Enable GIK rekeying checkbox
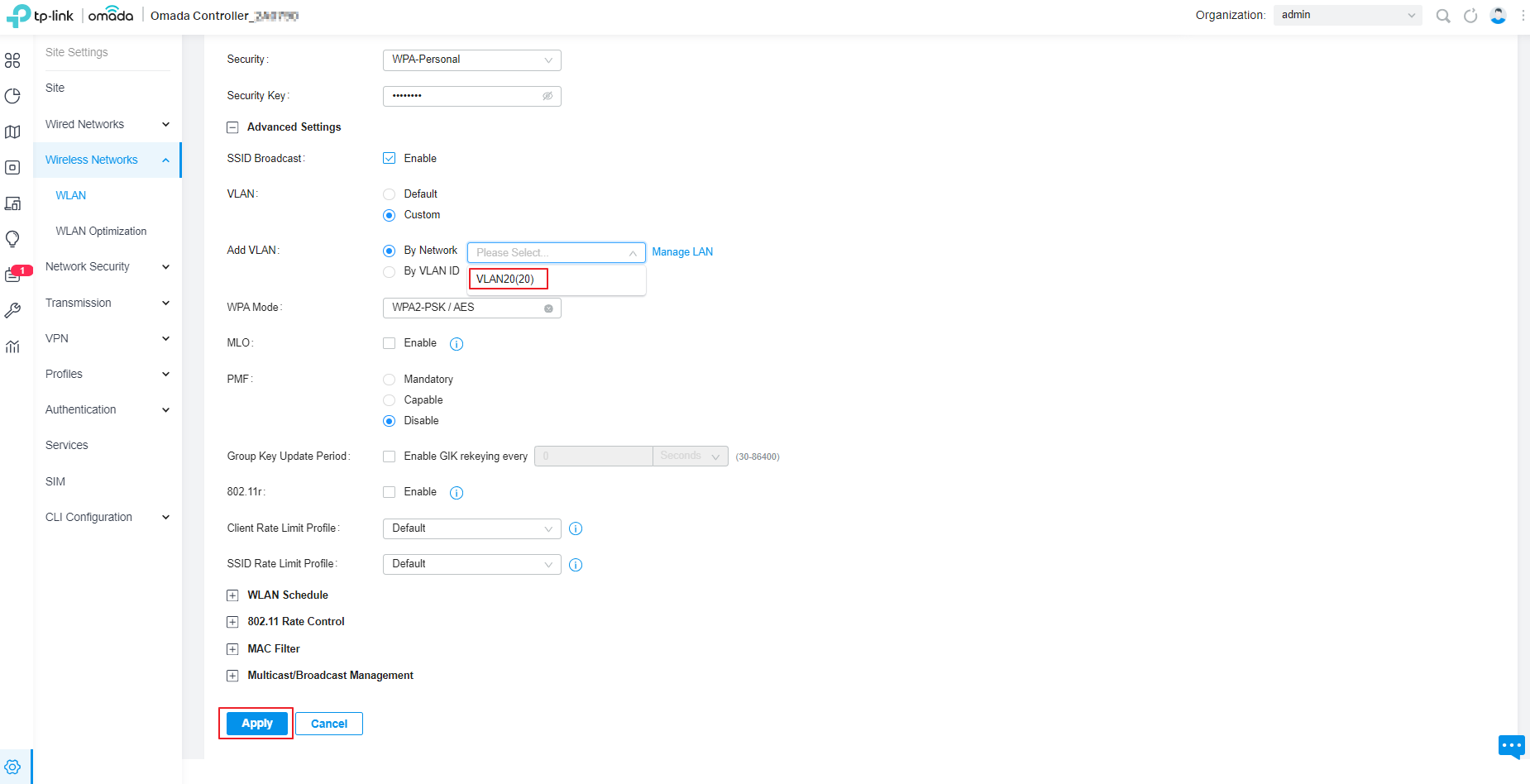This screenshot has width=1530, height=784. pyautogui.click(x=390, y=457)
